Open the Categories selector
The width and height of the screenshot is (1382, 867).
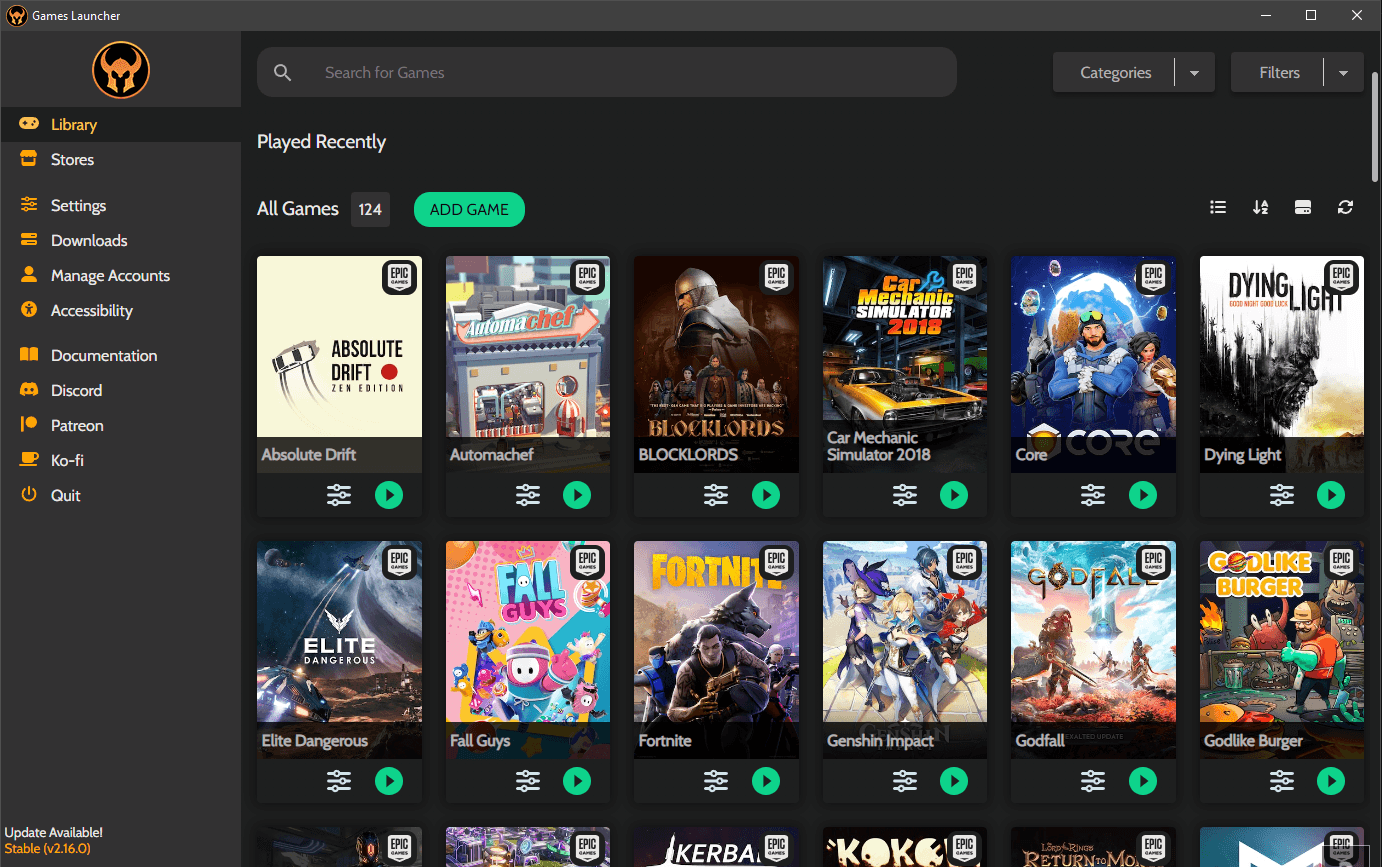click(x=1114, y=73)
